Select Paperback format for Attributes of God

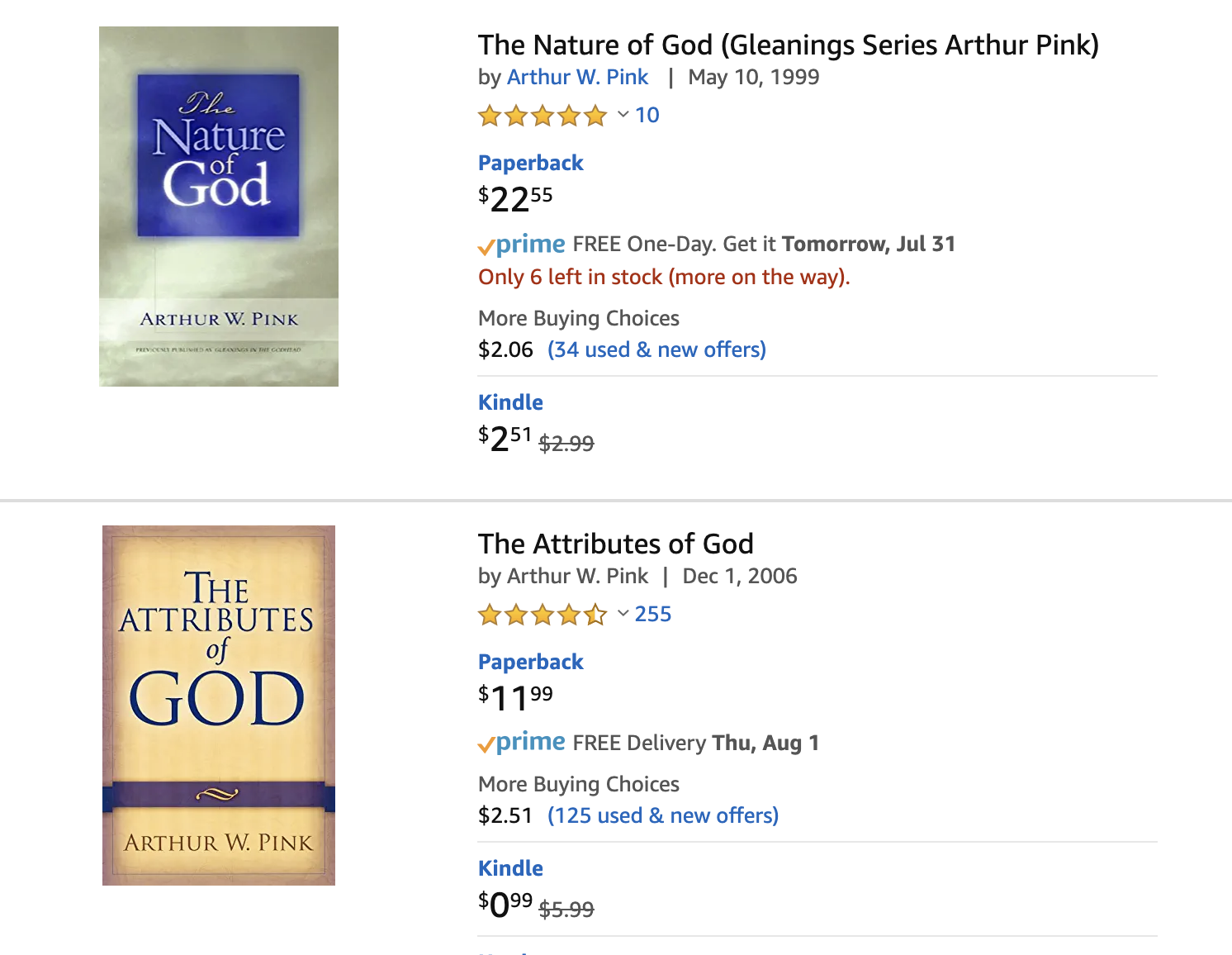(530, 662)
